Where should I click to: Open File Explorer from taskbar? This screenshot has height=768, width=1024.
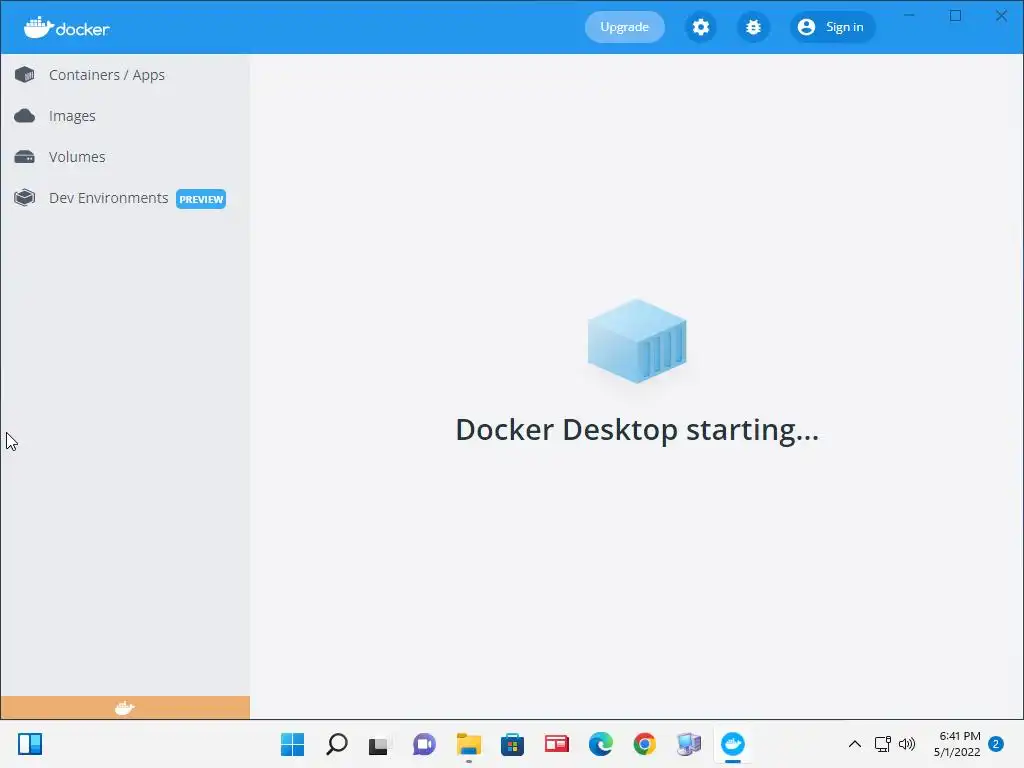(x=469, y=744)
